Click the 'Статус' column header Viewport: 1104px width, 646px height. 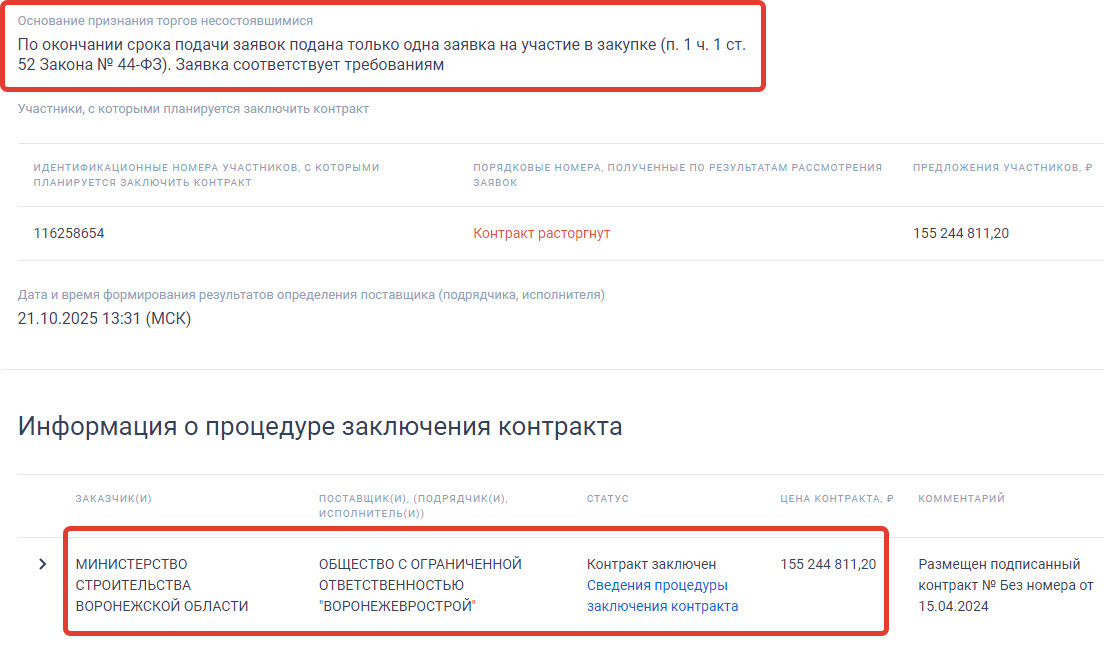[607, 498]
